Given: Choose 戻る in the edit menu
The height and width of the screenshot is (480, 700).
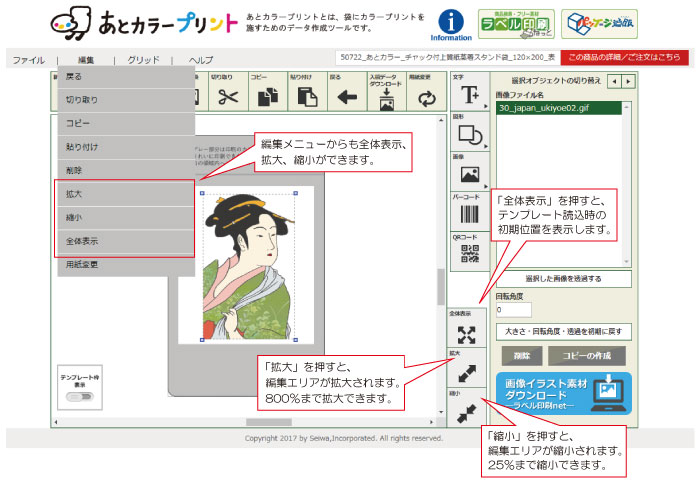Looking at the screenshot, I should (x=126, y=77).
